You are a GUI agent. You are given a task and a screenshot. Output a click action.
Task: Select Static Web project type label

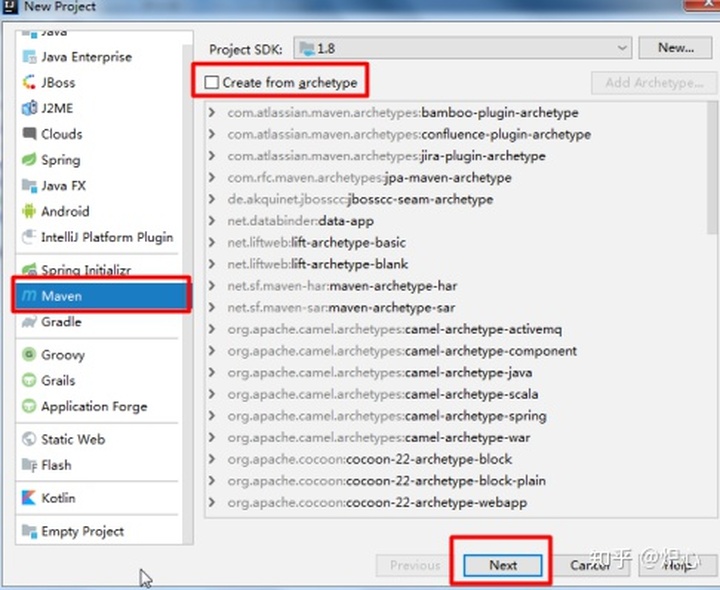[x=73, y=439]
